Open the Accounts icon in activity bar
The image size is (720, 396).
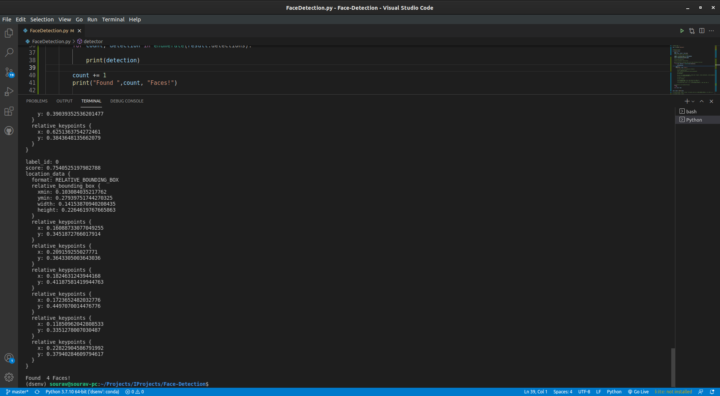click(9, 358)
